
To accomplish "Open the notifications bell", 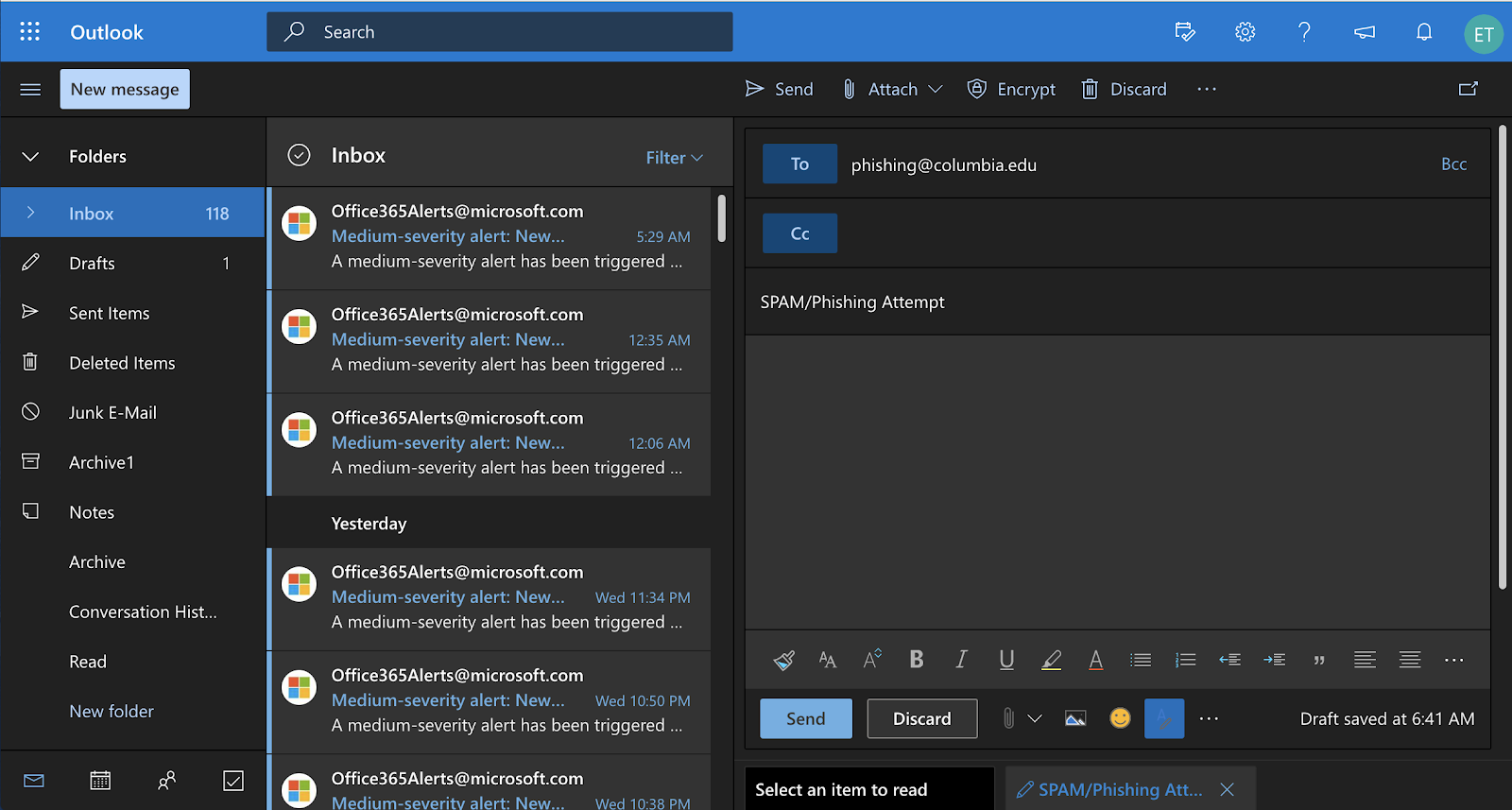I will [1424, 32].
